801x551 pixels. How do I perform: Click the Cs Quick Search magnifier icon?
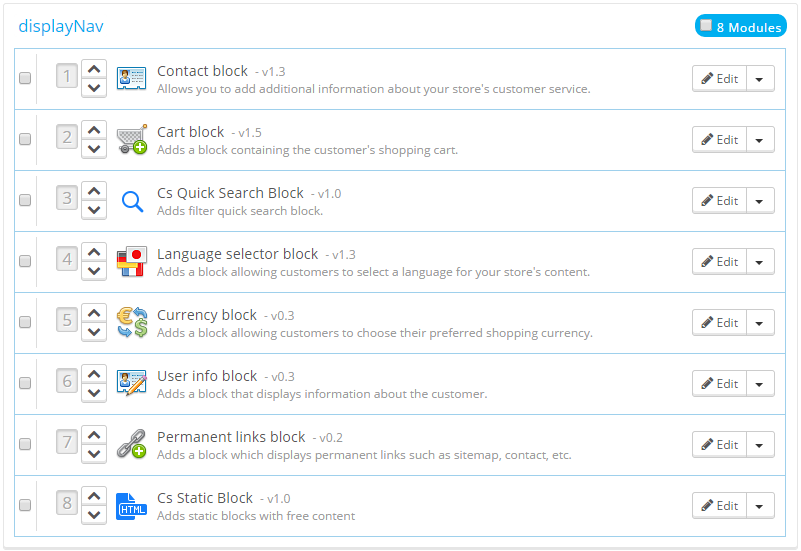pos(131,201)
